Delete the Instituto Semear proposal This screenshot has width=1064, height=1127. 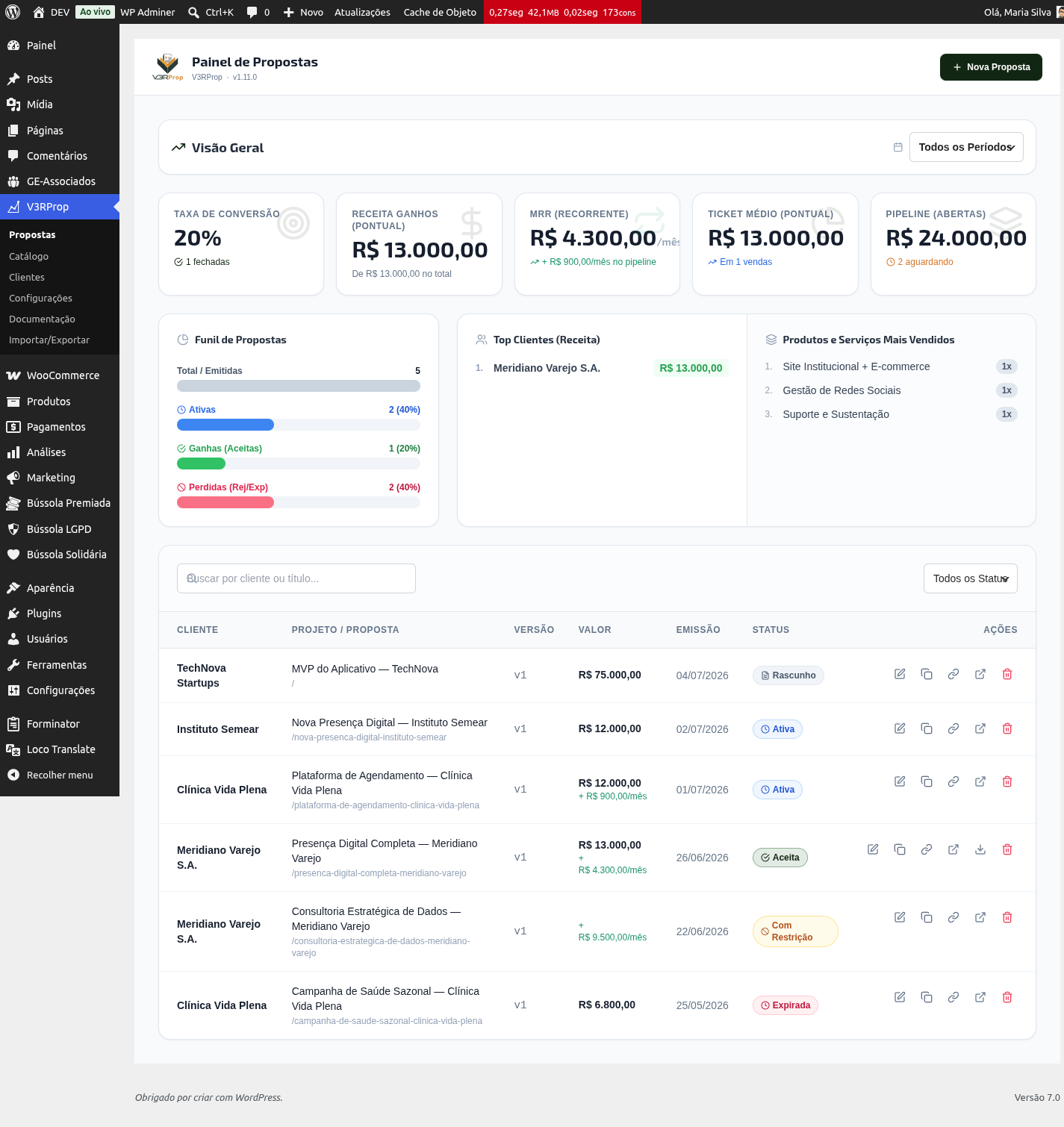point(1007,728)
